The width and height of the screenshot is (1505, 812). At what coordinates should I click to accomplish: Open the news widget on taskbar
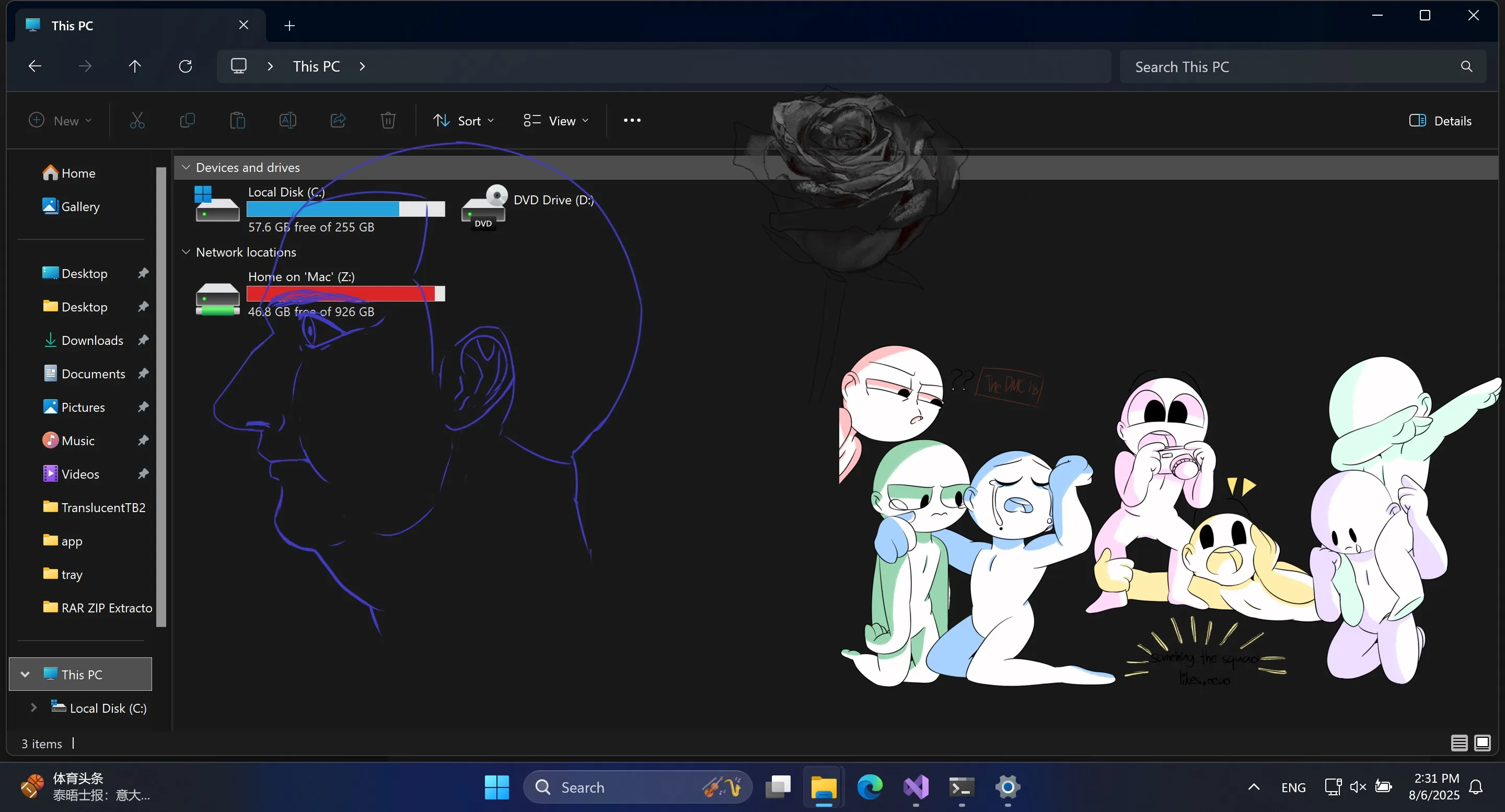tap(86, 787)
